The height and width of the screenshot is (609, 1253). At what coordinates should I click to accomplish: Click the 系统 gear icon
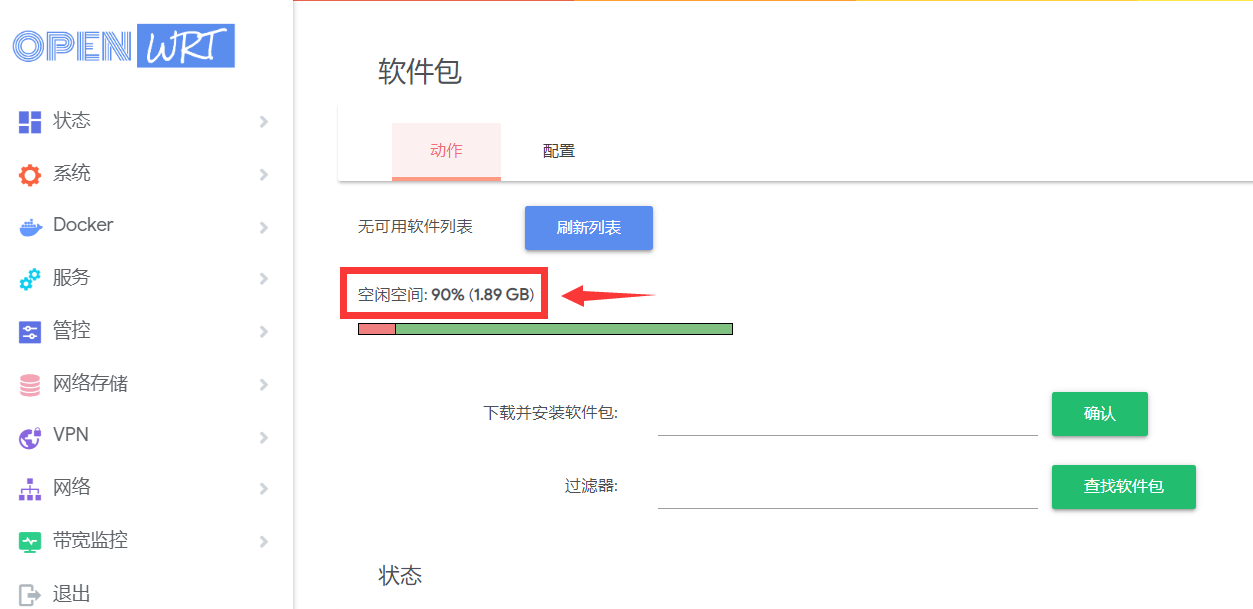coord(32,173)
